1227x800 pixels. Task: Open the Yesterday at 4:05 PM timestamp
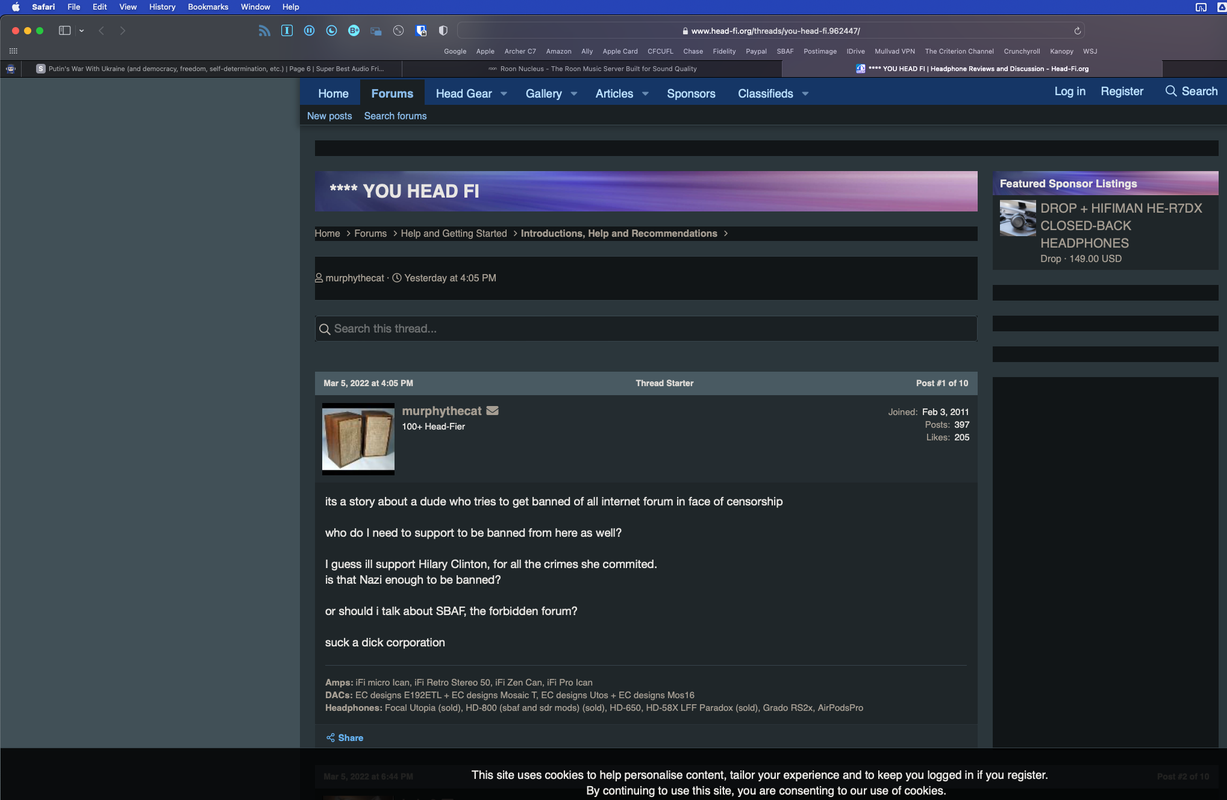click(450, 278)
